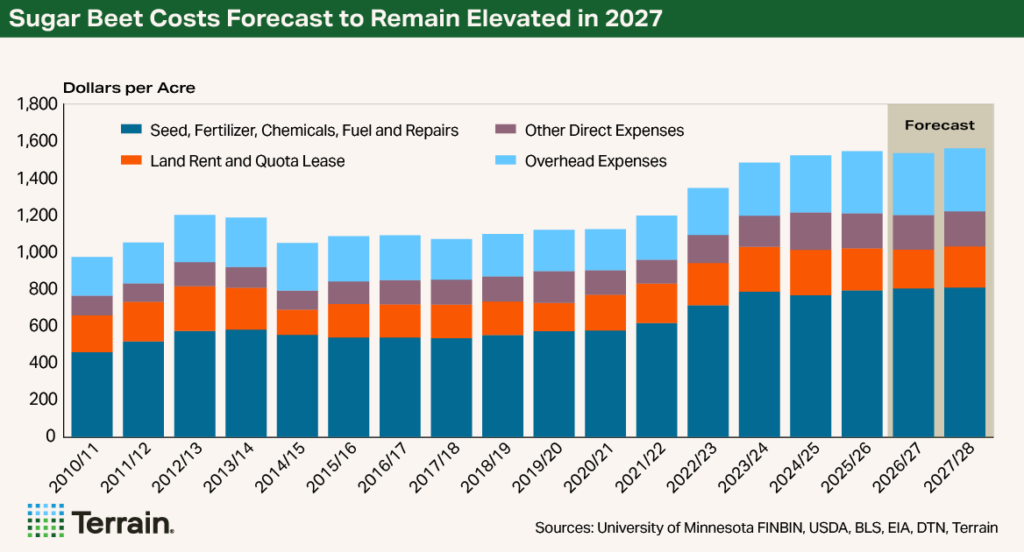Select the 'Overhead Expenses' legend label

pyautogui.click(x=596, y=161)
